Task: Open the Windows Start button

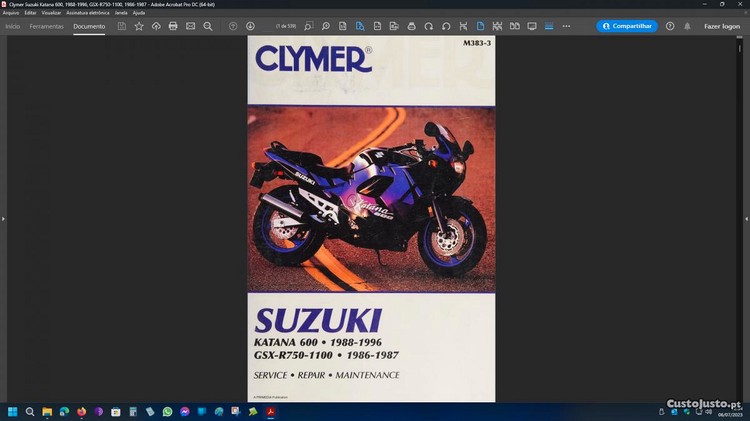Action: (x=12, y=411)
